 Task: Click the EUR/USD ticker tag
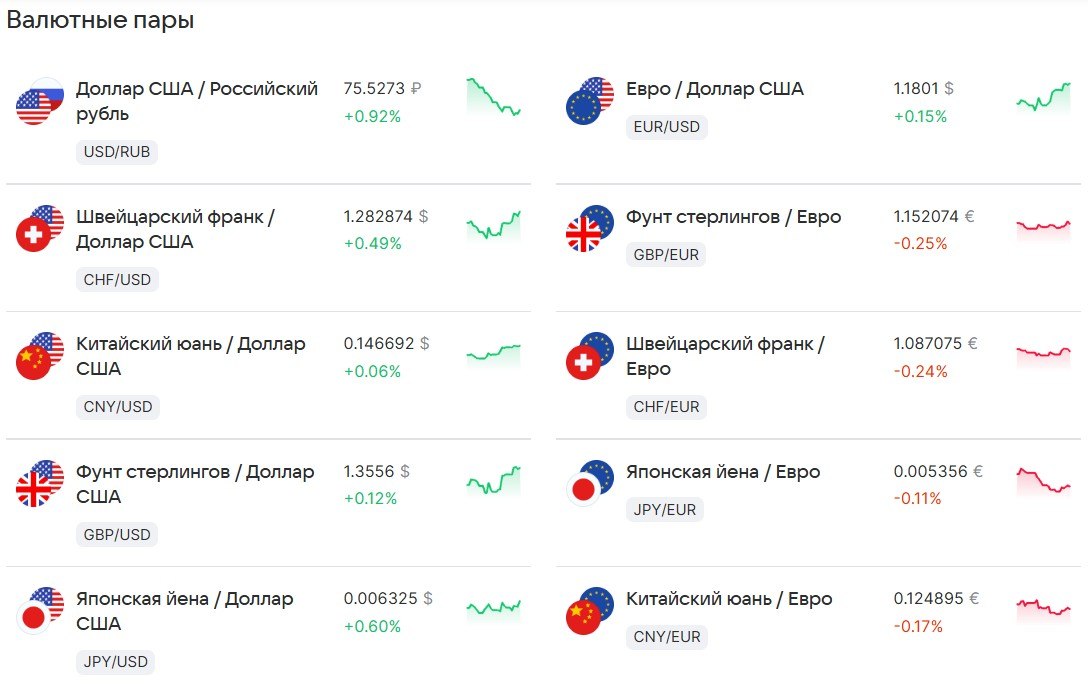pos(666,127)
